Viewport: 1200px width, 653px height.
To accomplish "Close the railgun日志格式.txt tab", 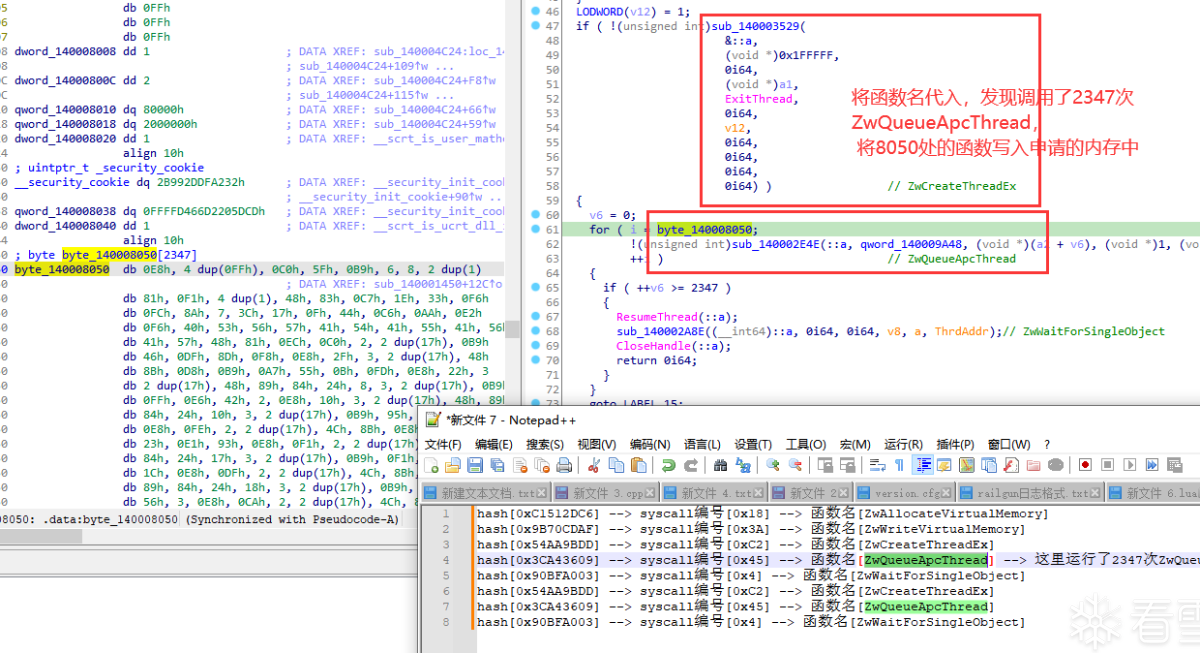I will click(x=1096, y=493).
